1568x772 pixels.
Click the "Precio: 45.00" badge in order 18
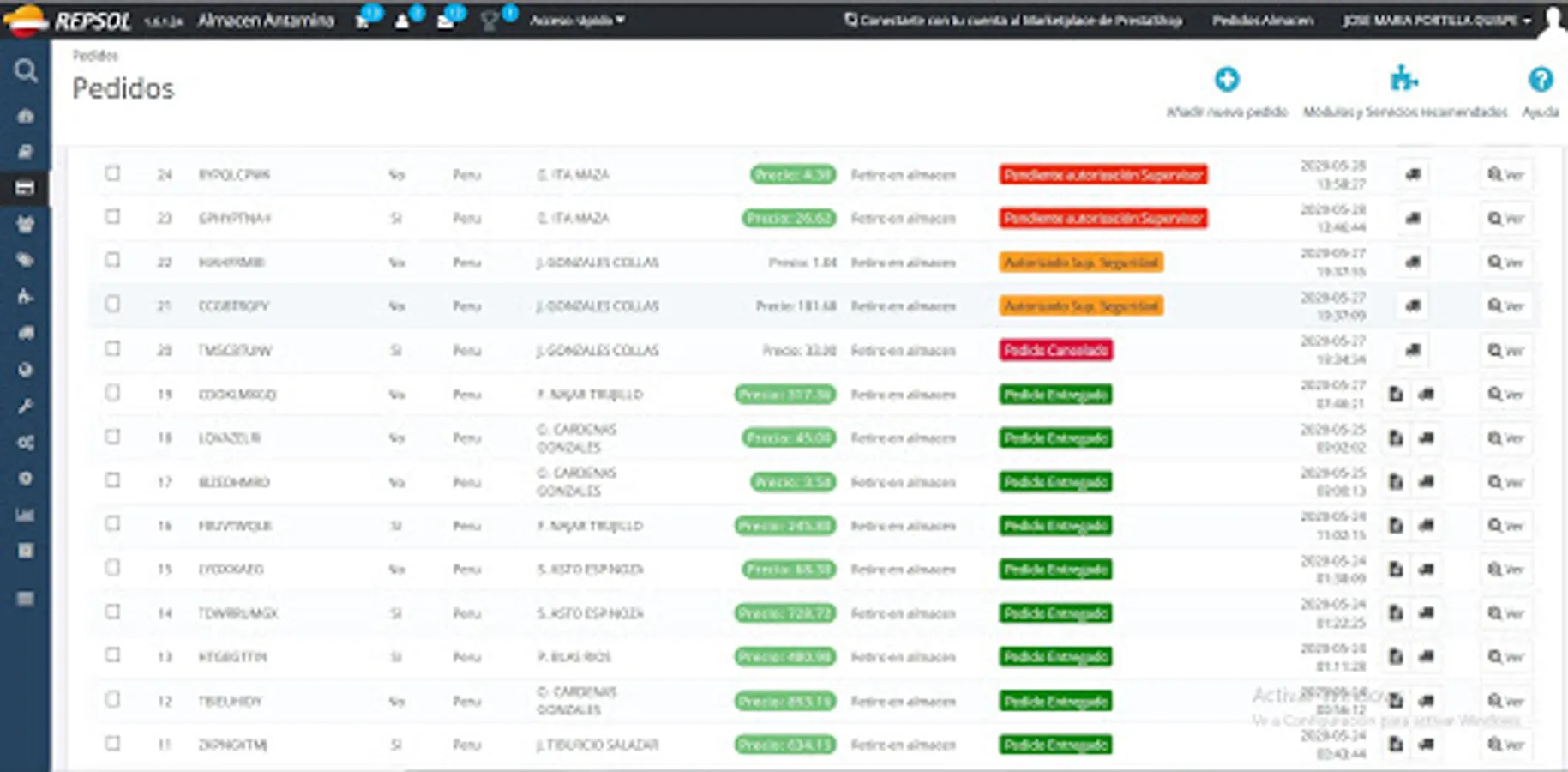tap(789, 438)
